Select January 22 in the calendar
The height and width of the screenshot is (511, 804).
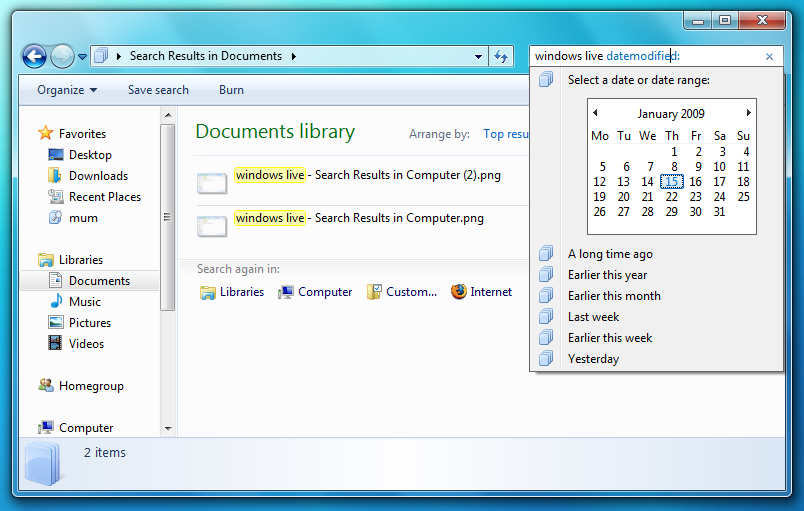tap(672, 197)
